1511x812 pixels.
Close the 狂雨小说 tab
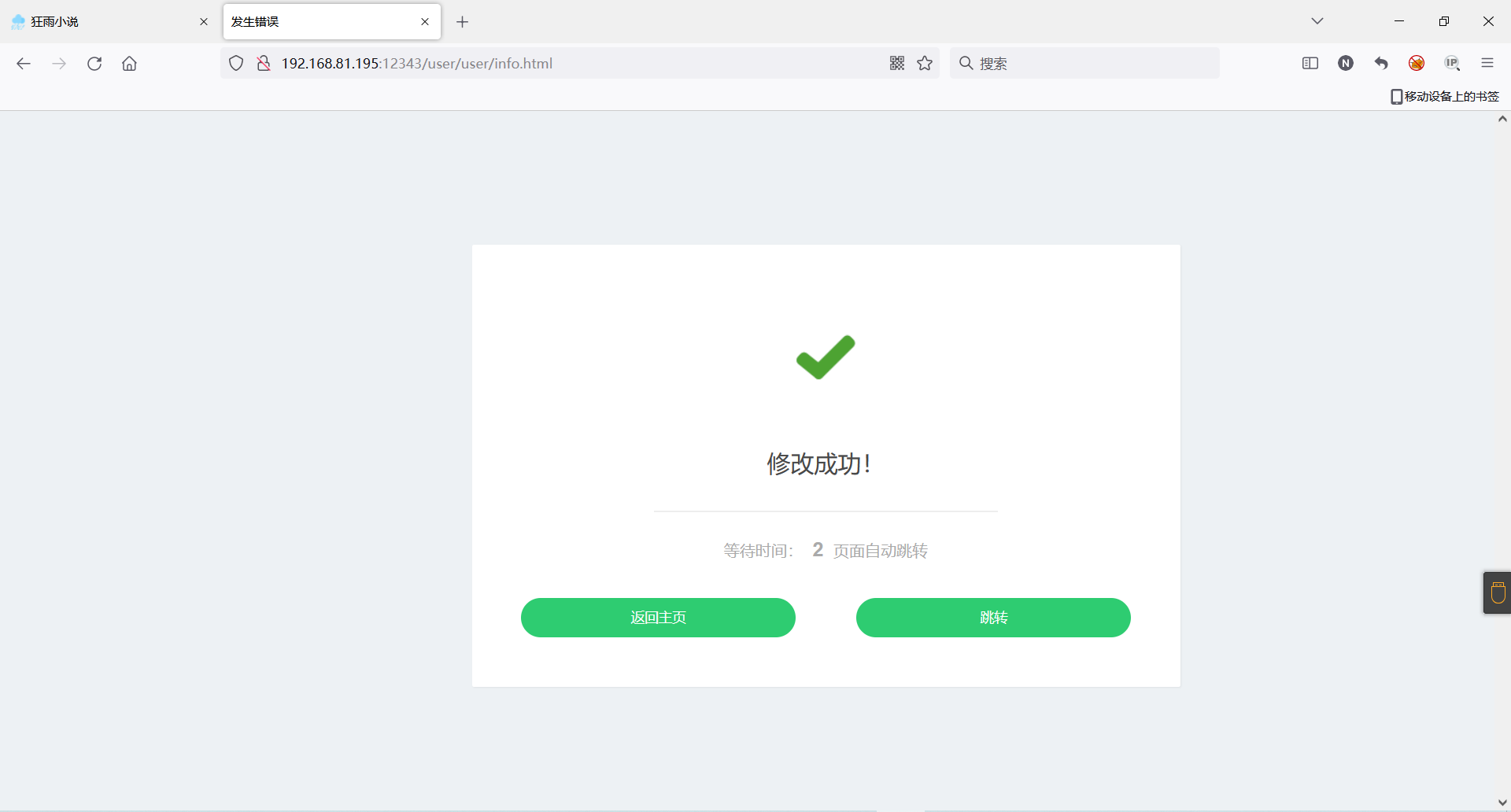point(204,22)
